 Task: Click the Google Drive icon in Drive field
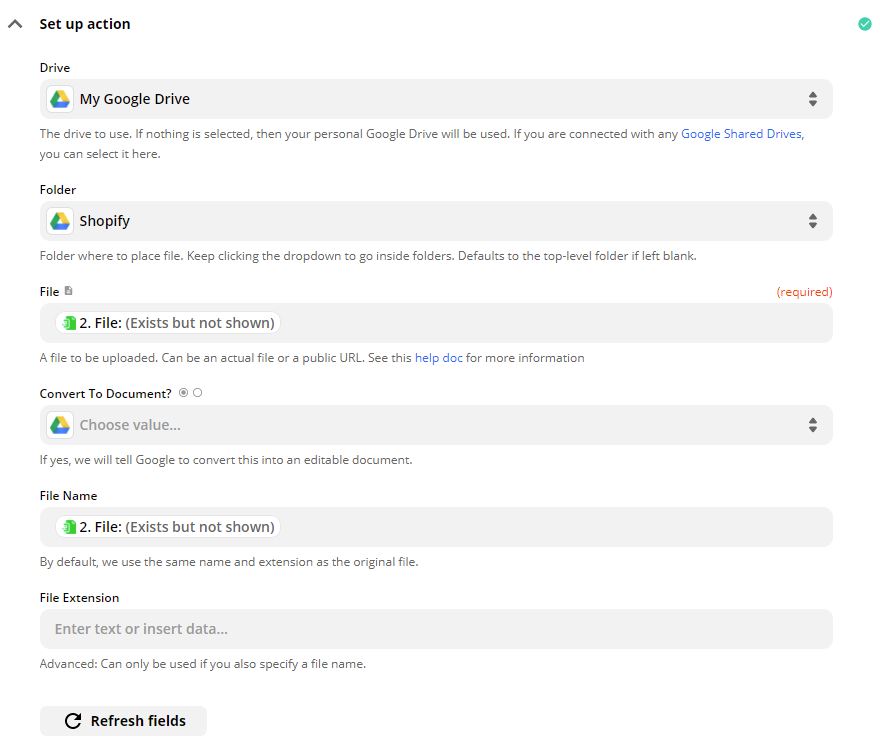tap(59, 98)
